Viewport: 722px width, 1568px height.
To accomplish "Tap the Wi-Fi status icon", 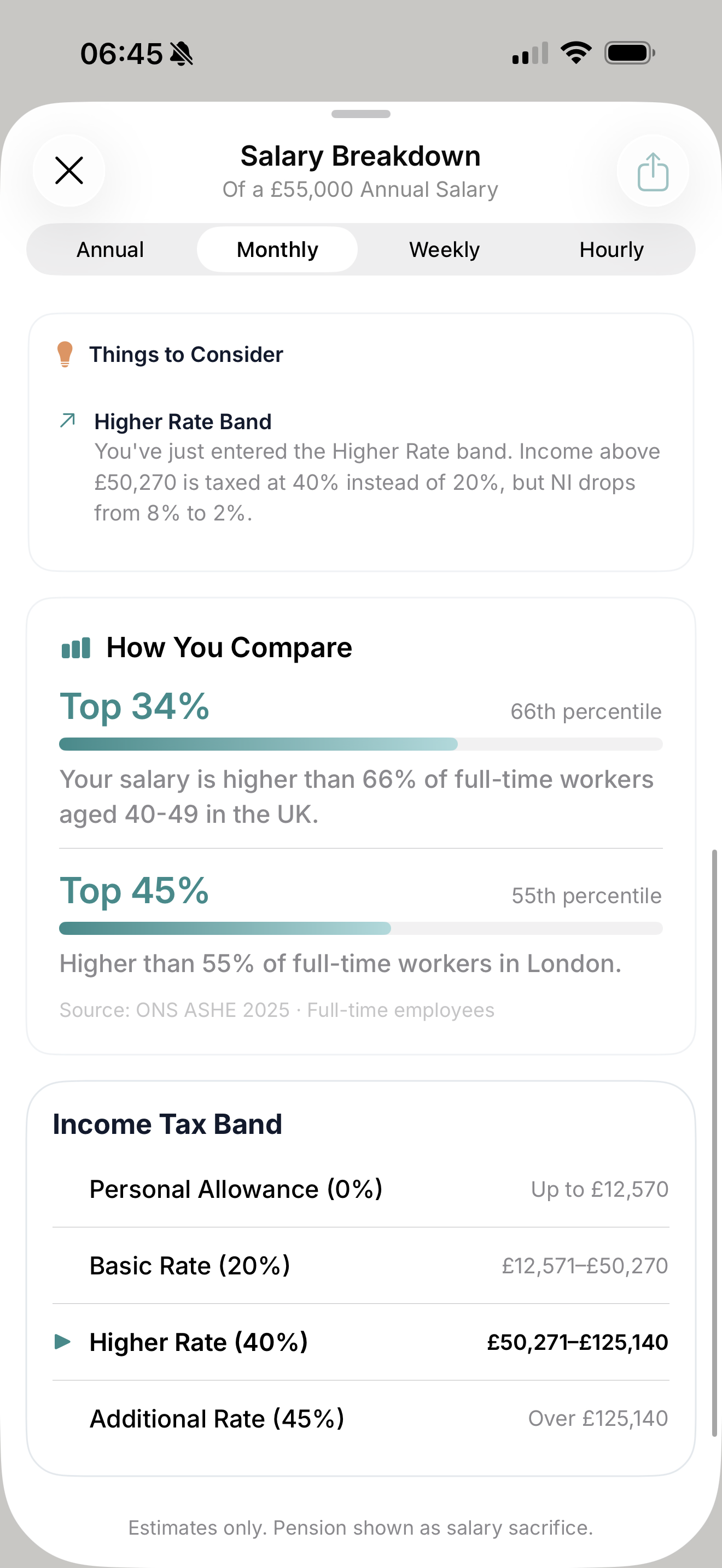I will click(x=575, y=52).
